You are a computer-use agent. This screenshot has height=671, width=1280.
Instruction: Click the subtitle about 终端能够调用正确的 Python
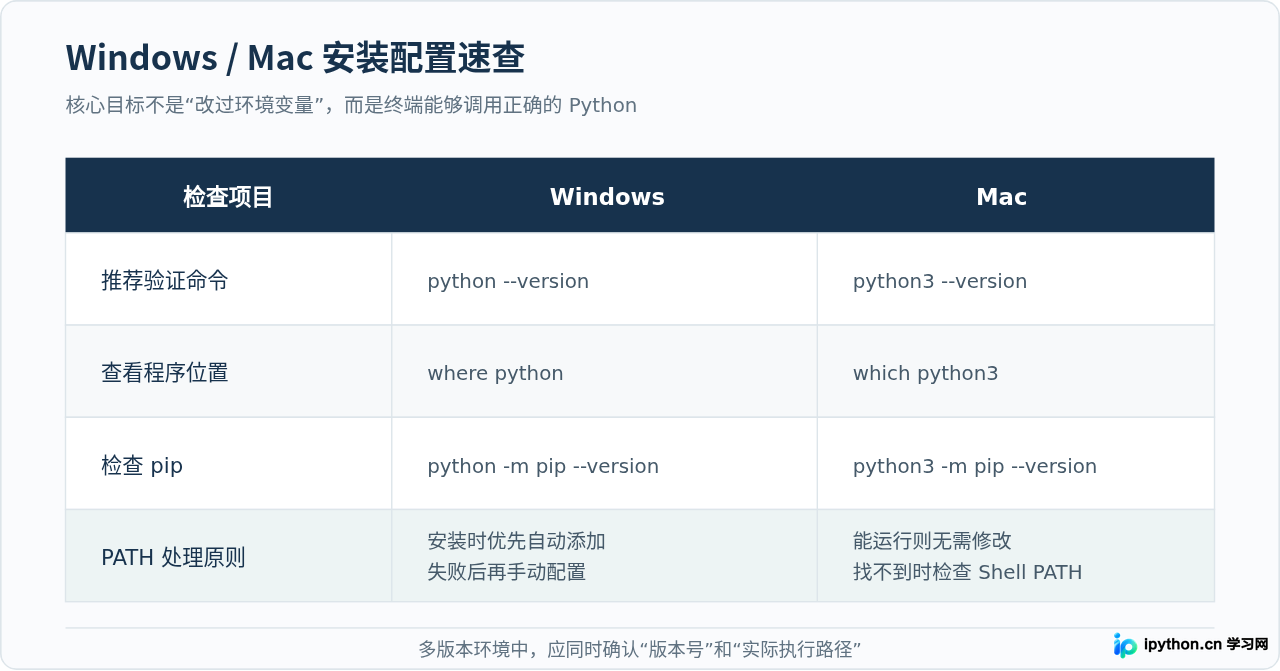pos(351,105)
